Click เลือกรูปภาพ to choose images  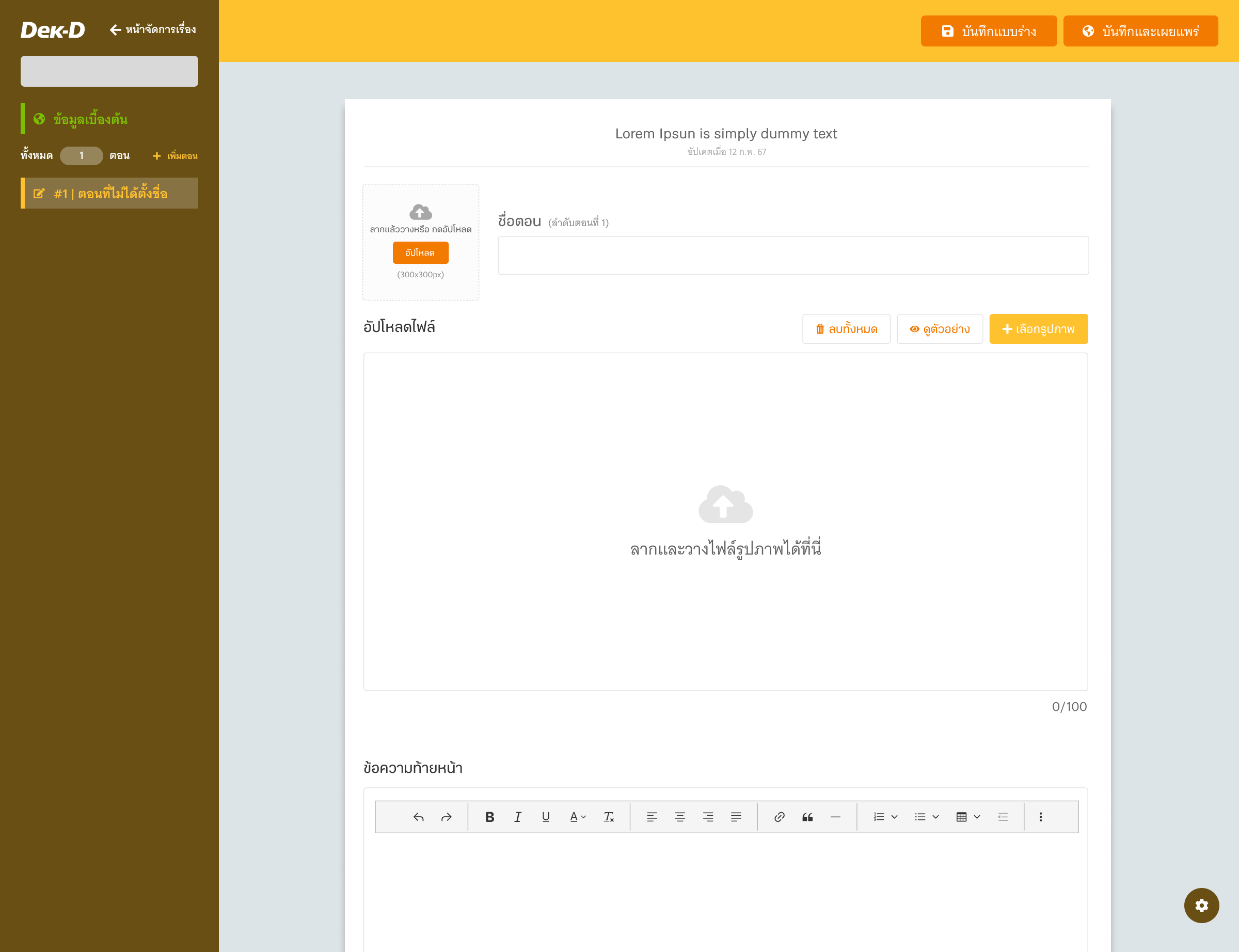pos(1039,329)
